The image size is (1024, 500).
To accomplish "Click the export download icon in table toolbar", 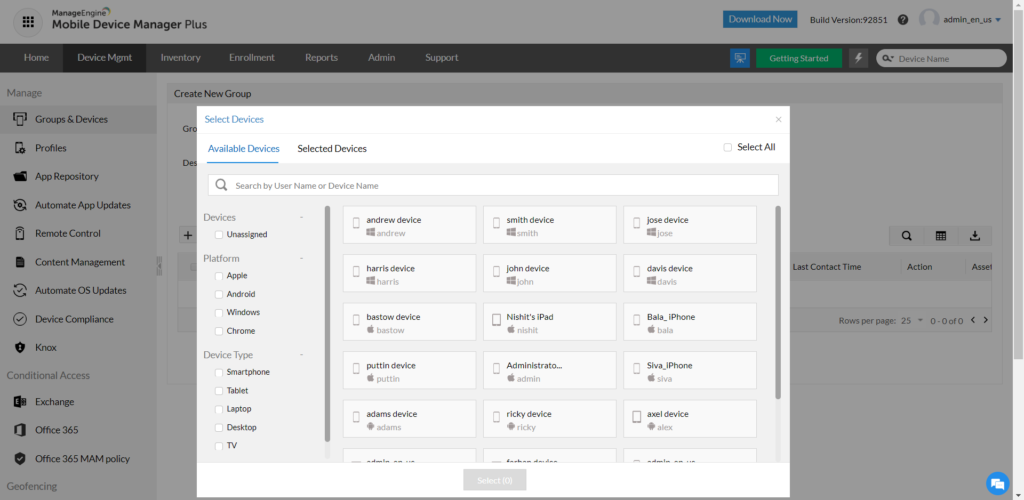I will coord(974,236).
